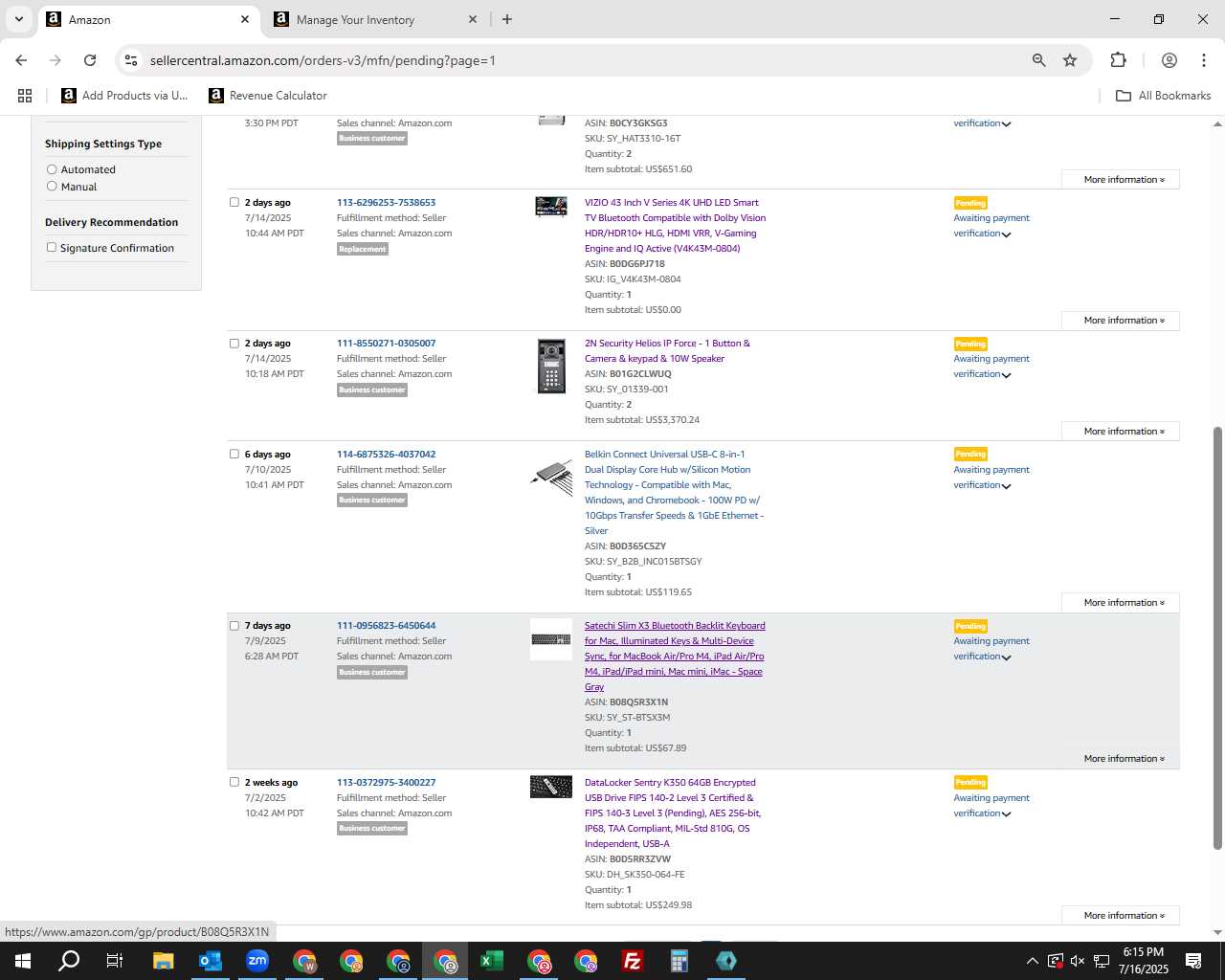This screenshot has width=1225, height=980.
Task: Expand More information for 2N Helios order
Action: (1121, 432)
